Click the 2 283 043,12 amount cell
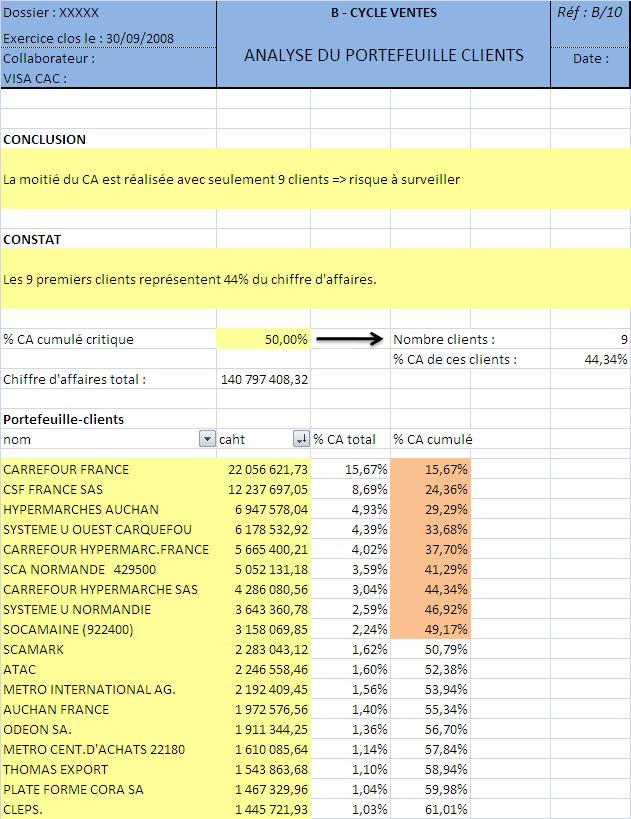The width and height of the screenshot is (631, 819). click(x=264, y=649)
